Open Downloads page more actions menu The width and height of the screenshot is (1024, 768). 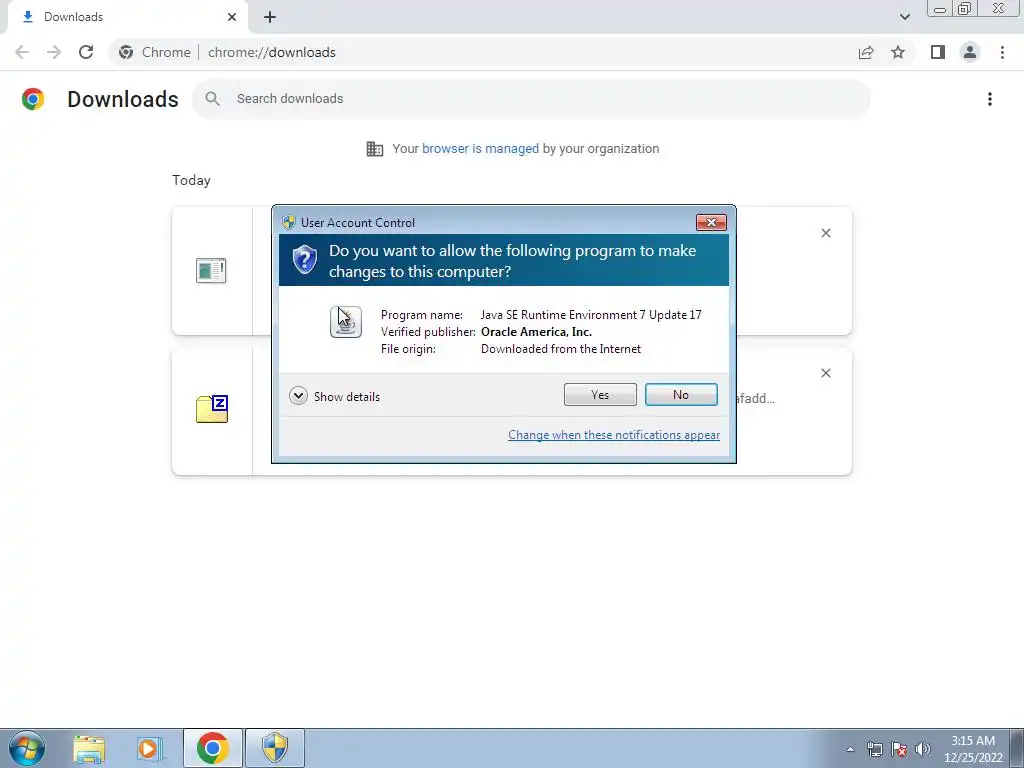click(990, 99)
